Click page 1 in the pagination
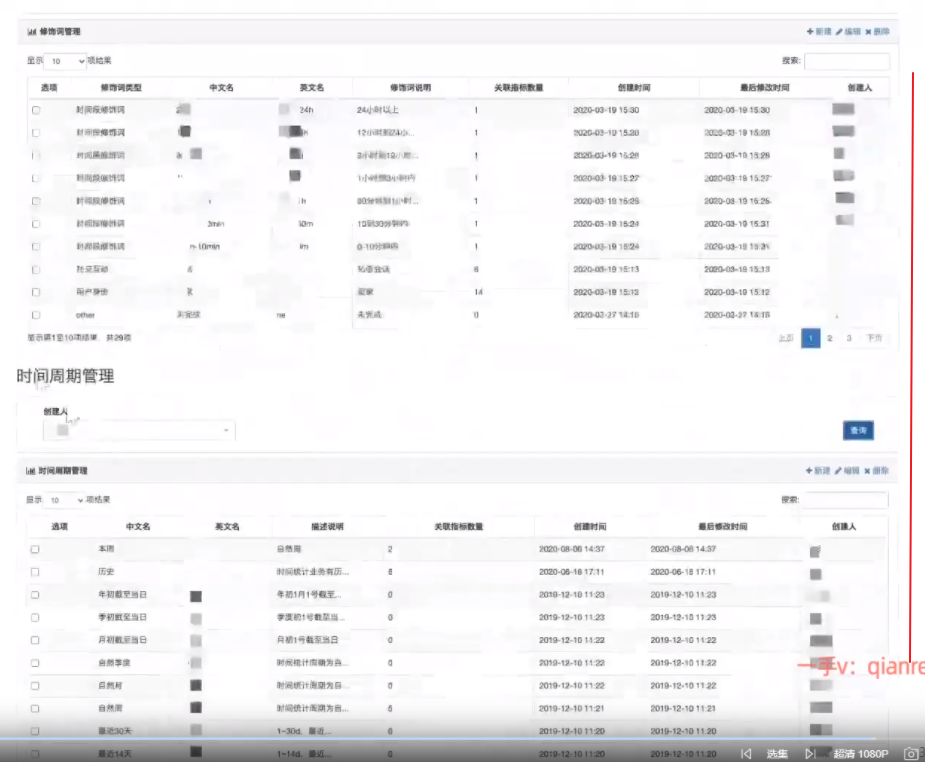This screenshot has height=762, width=925. (811, 338)
